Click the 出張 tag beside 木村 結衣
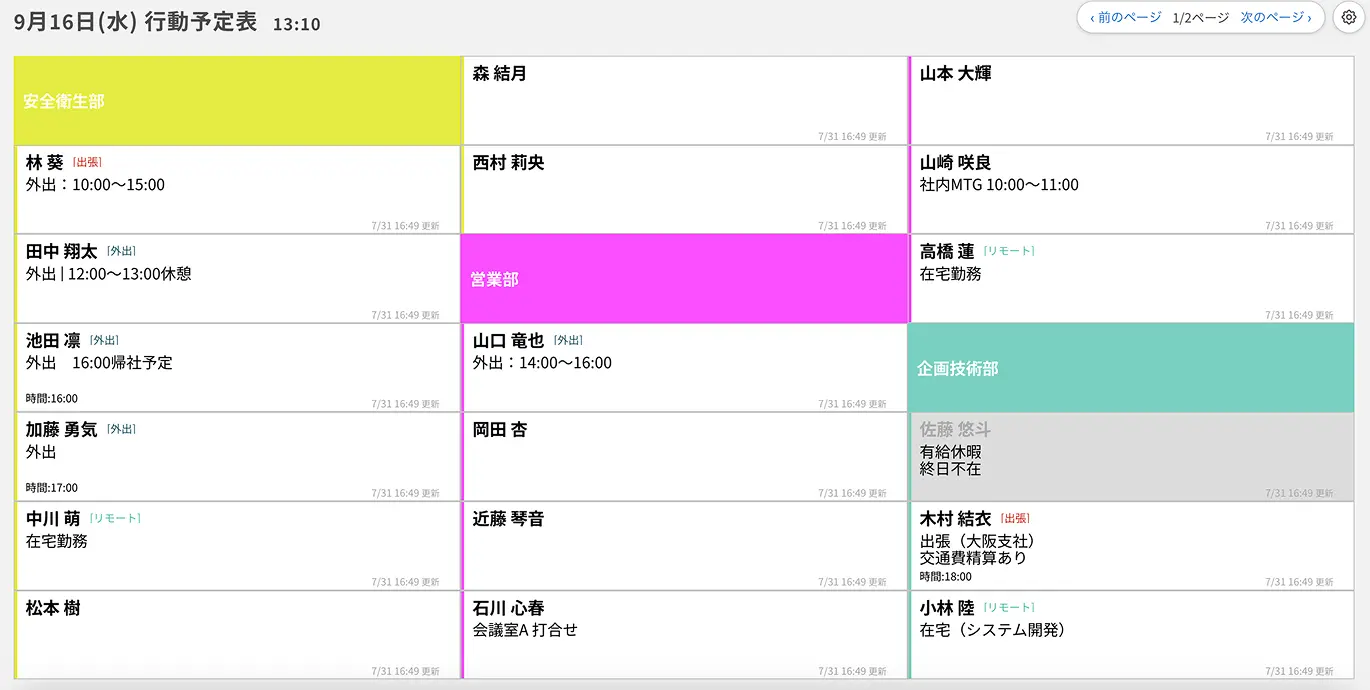Image resolution: width=1370 pixels, height=690 pixels. pyautogui.click(x=1015, y=518)
